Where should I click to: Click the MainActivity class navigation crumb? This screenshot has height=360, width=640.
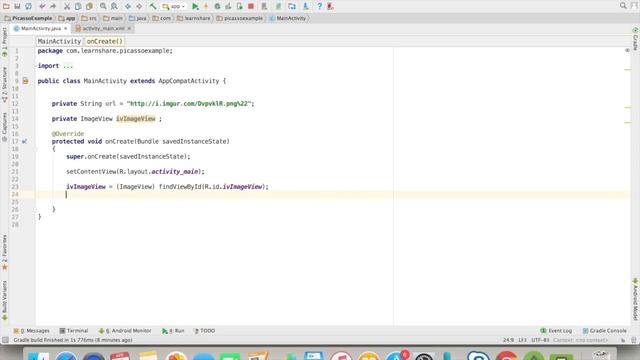(59, 41)
